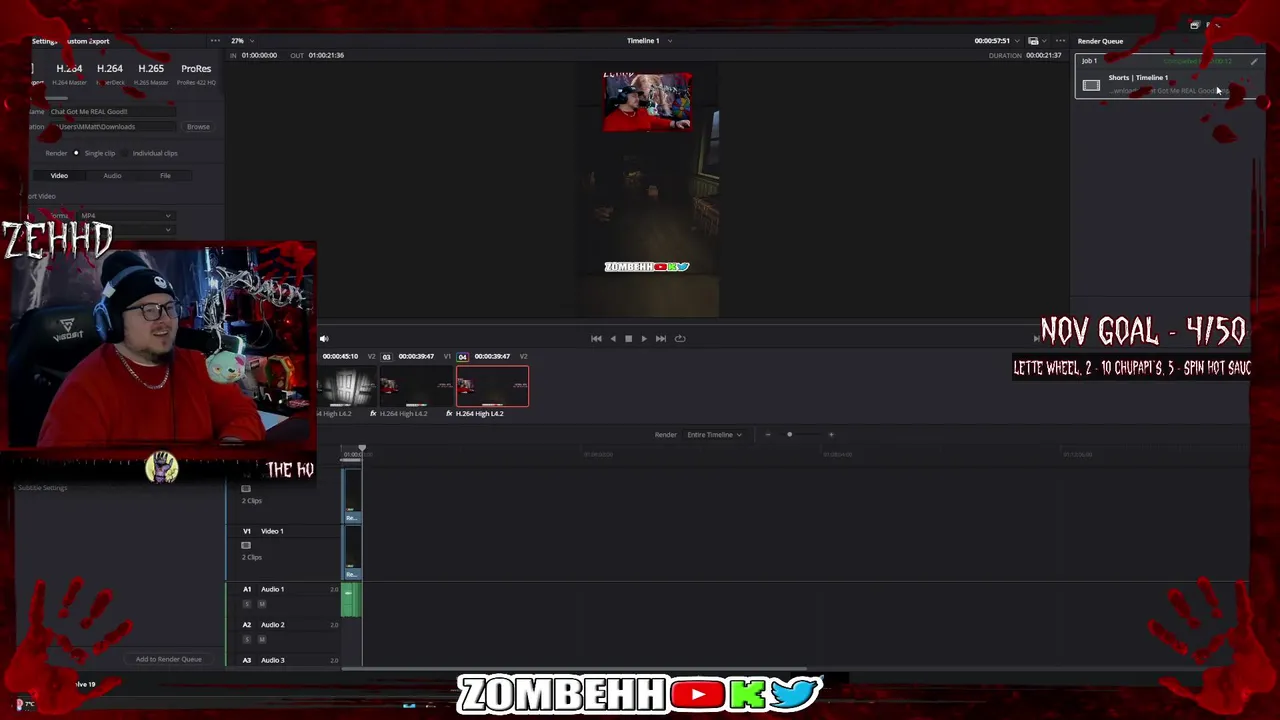The height and width of the screenshot is (720, 1280).
Task: Click the fx badge on clip 03
Action: pyautogui.click(x=373, y=414)
